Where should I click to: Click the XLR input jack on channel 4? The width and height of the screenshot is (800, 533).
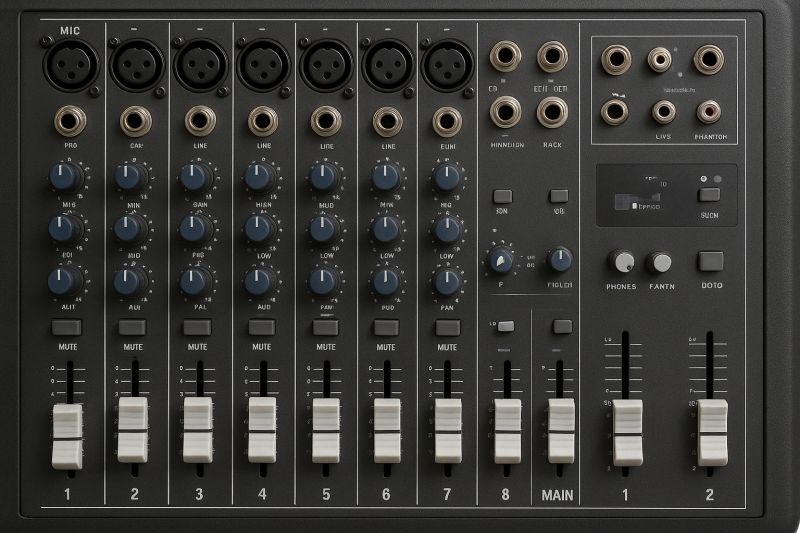point(261,66)
